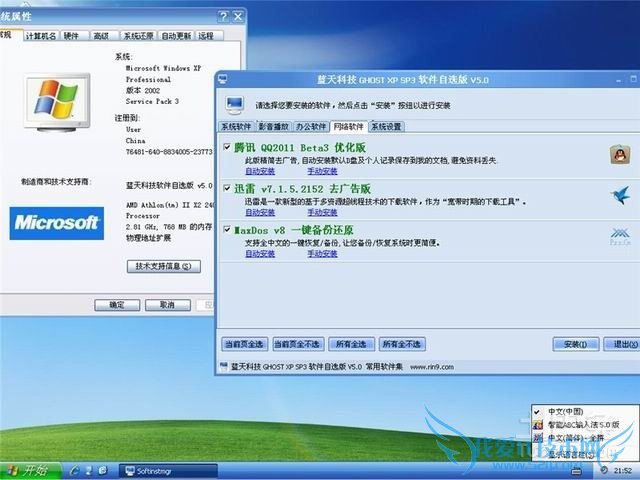The height and width of the screenshot is (480, 640).
Task: Select 中文(中国) in the input language menu
Action: pyautogui.click(x=566, y=411)
